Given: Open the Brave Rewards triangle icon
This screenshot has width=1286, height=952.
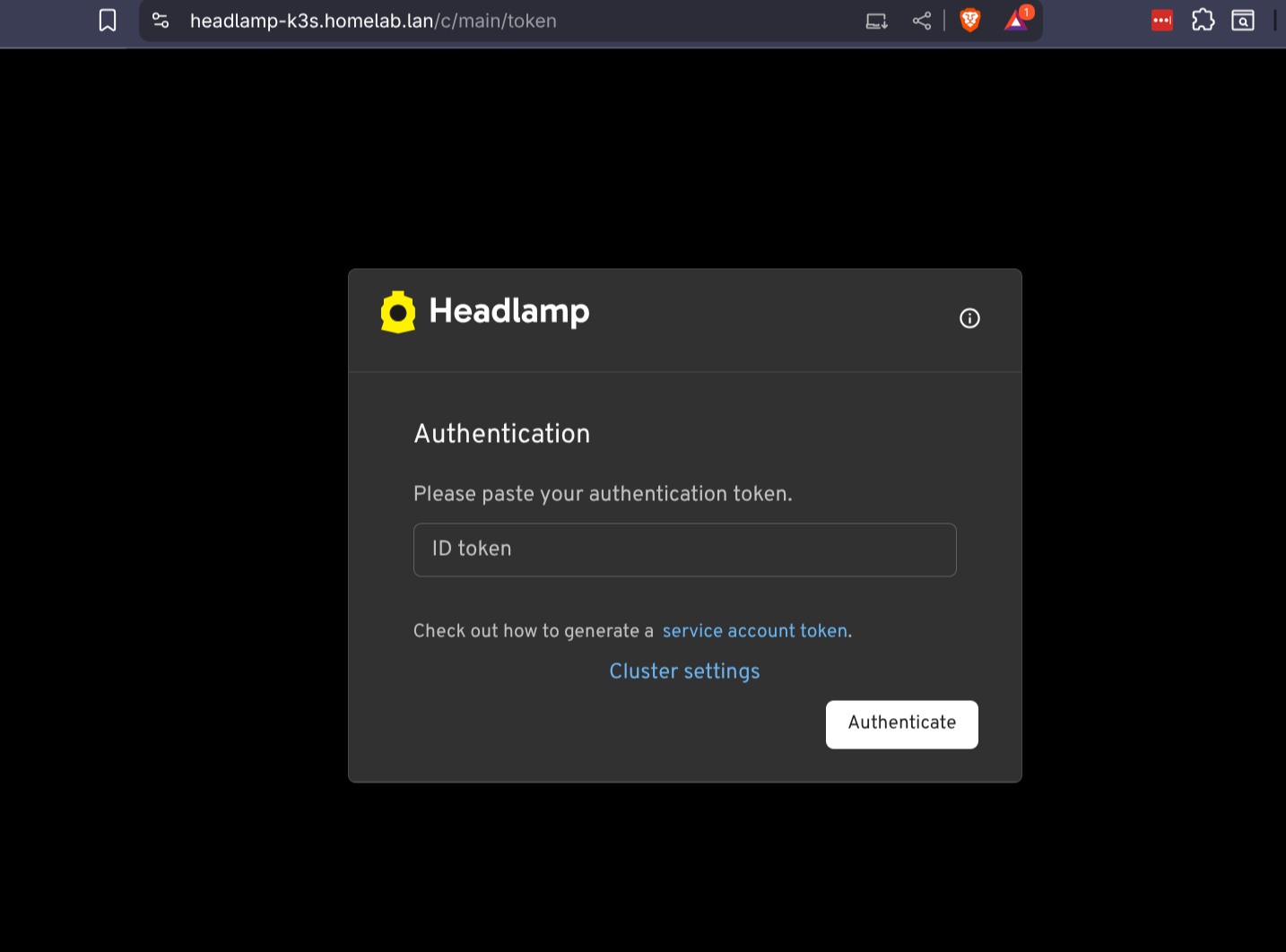Looking at the screenshot, I should tap(1014, 21).
